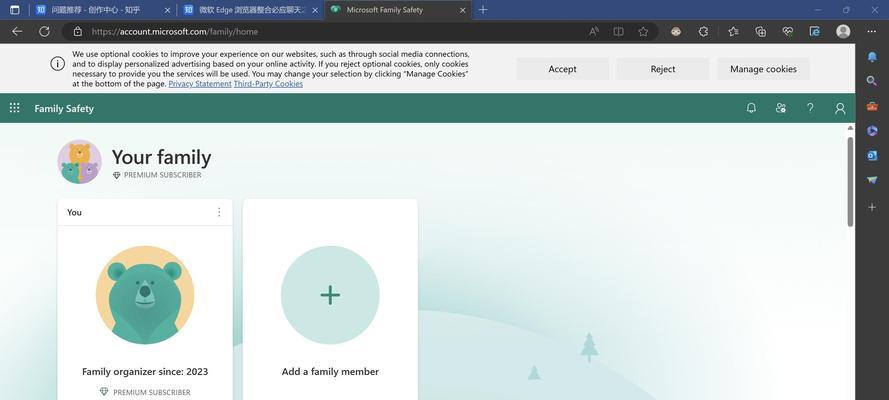Go back with the browser back arrow
Viewport: 889px width, 400px height.
(x=17, y=32)
